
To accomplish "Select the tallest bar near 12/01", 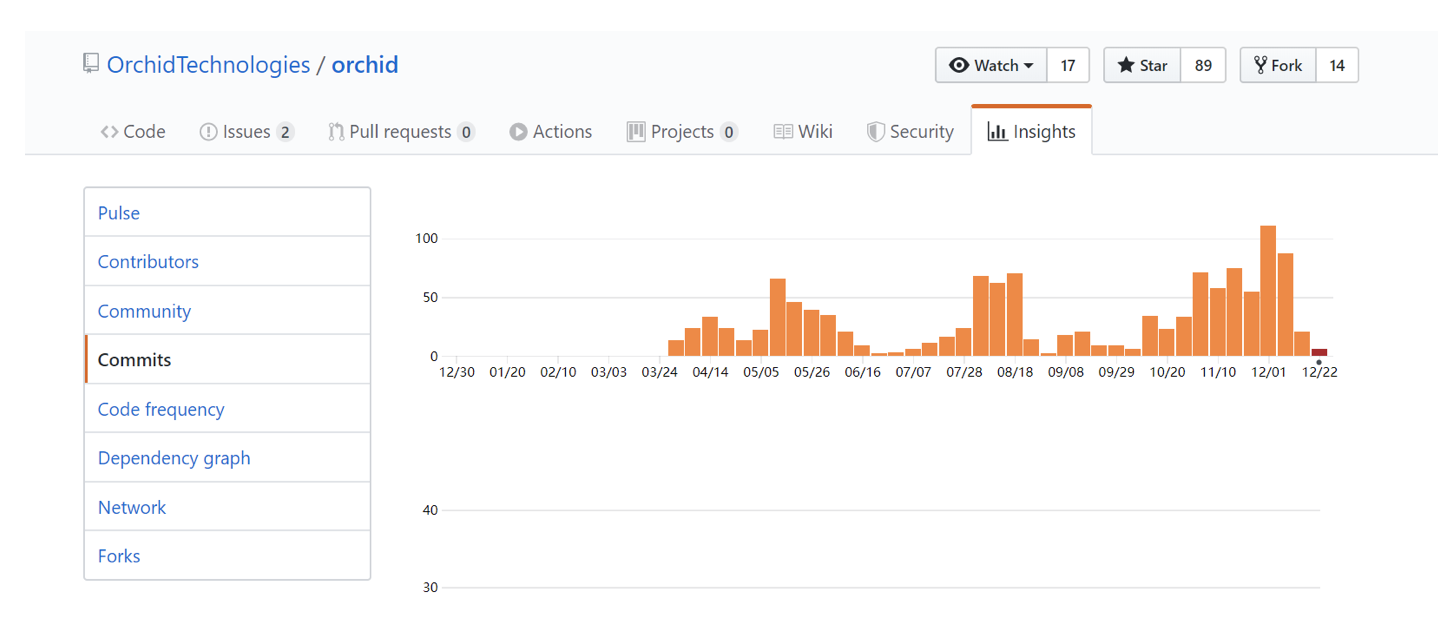I will [x=1268, y=291].
